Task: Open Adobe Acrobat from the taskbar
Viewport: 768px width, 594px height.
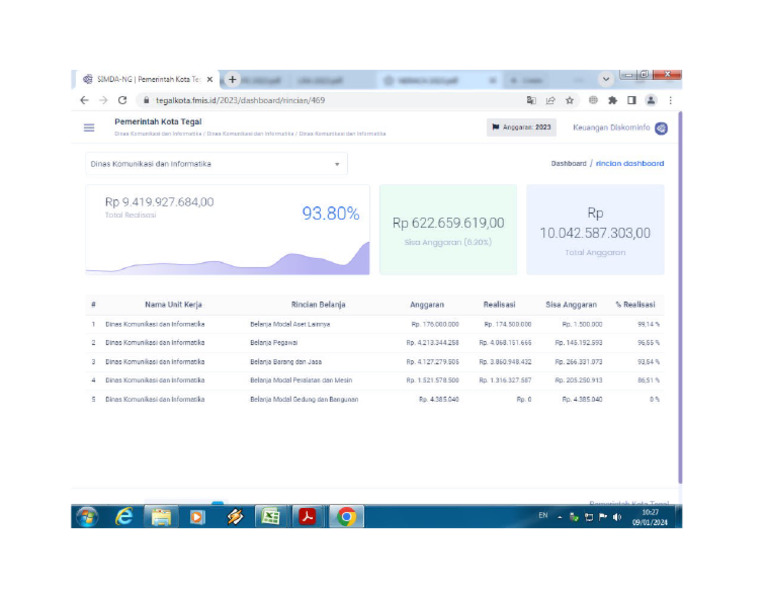Action: coord(309,516)
